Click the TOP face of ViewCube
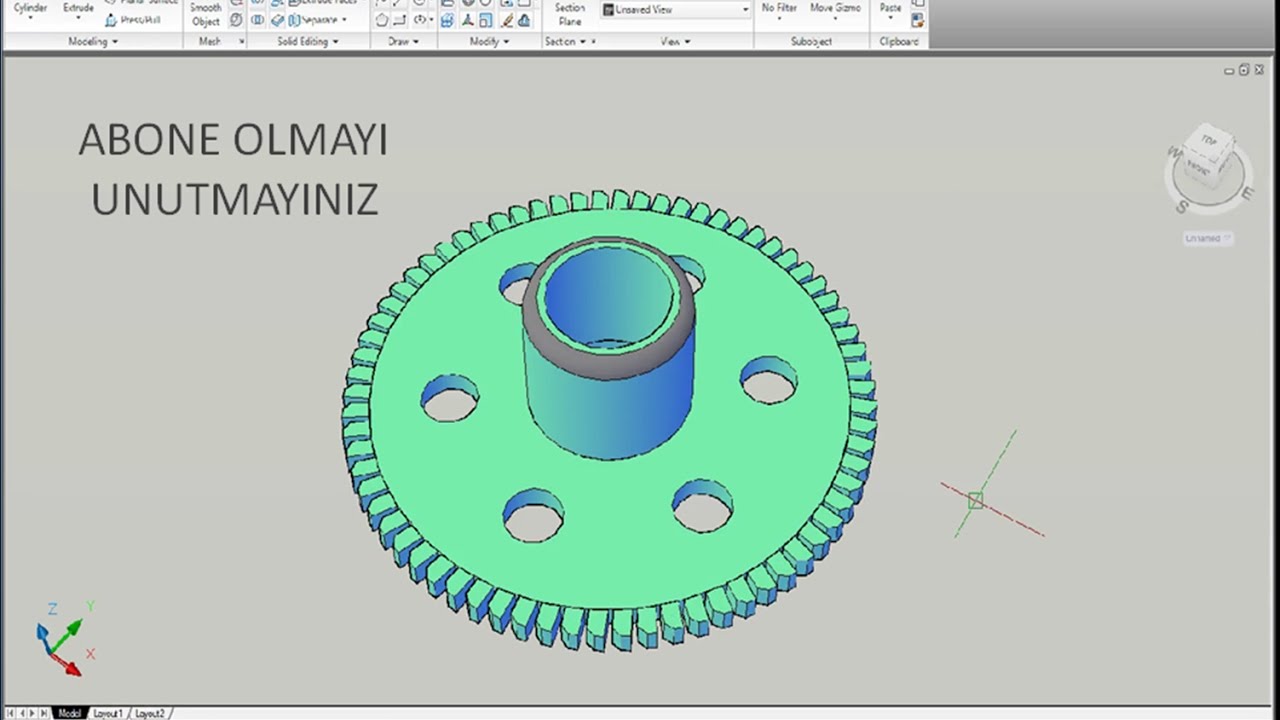 pyautogui.click(x=1209, y=142)
